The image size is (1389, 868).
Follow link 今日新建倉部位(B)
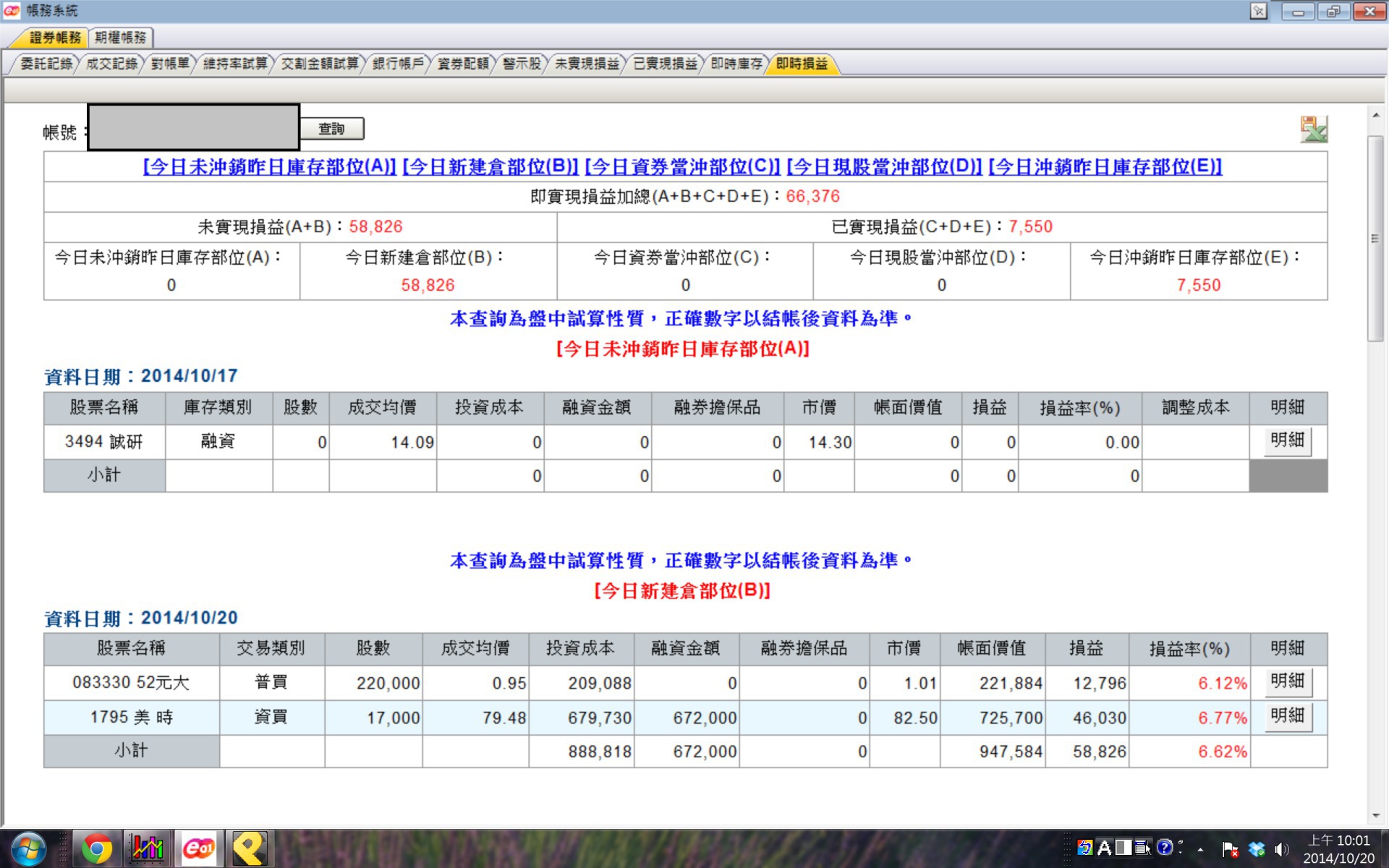(490, 167)
